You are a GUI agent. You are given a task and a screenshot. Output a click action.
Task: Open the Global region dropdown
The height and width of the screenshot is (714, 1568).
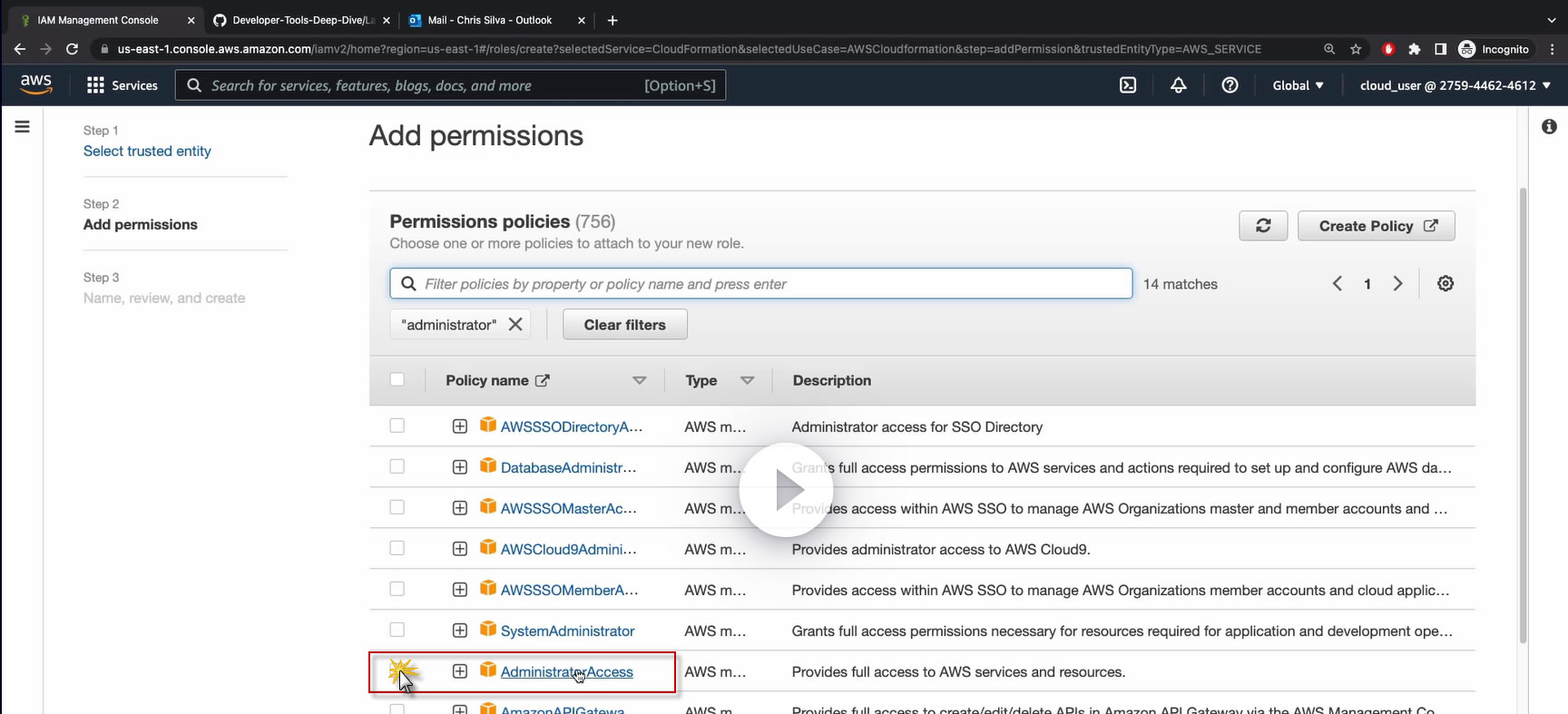point(1298,85)
